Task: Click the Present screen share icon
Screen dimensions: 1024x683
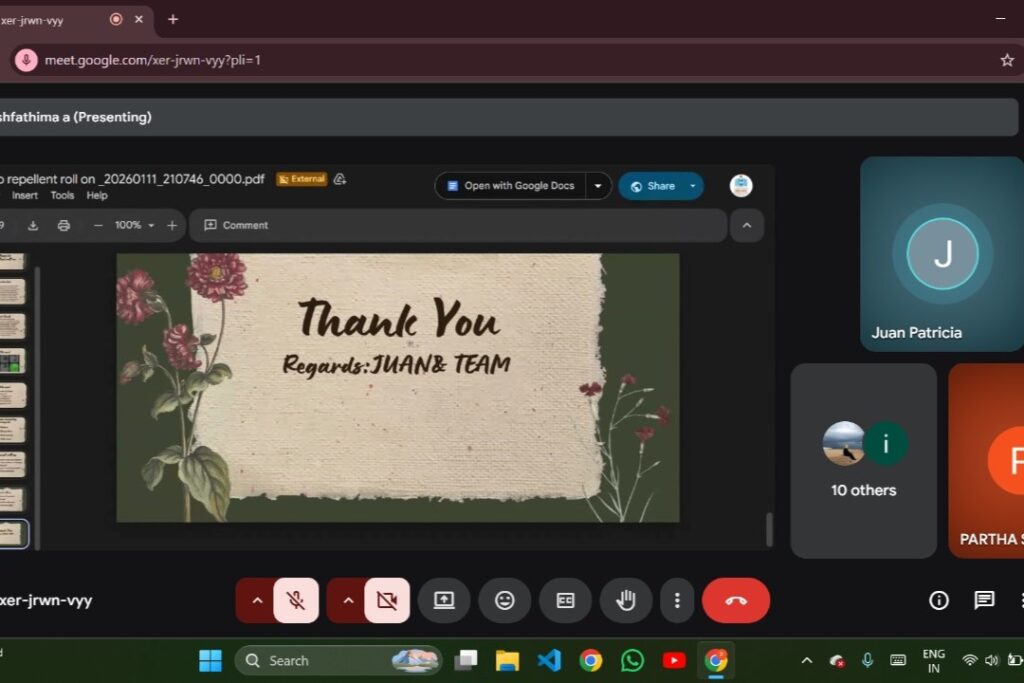Action: click(444, 600)
